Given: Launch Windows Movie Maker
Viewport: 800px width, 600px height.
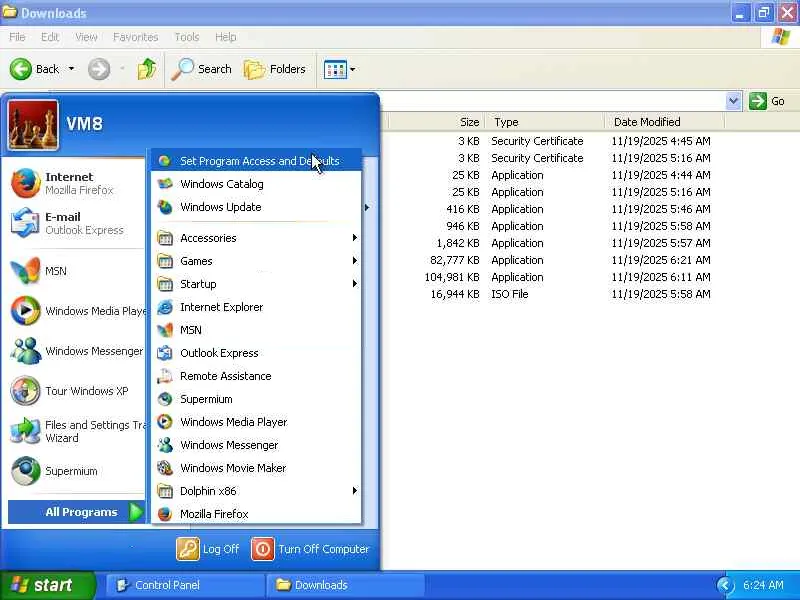Looking at the screenshot, I should (x=256, y=468).
